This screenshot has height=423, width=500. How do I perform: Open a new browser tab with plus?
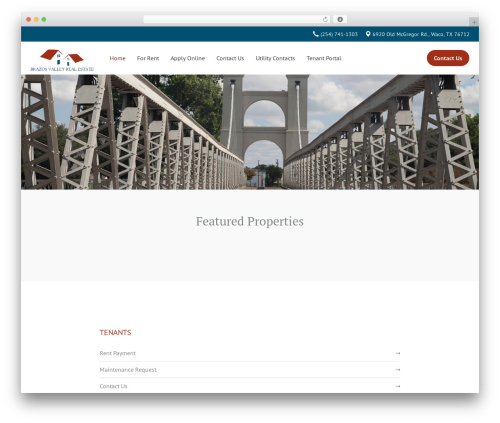(474, 22)
